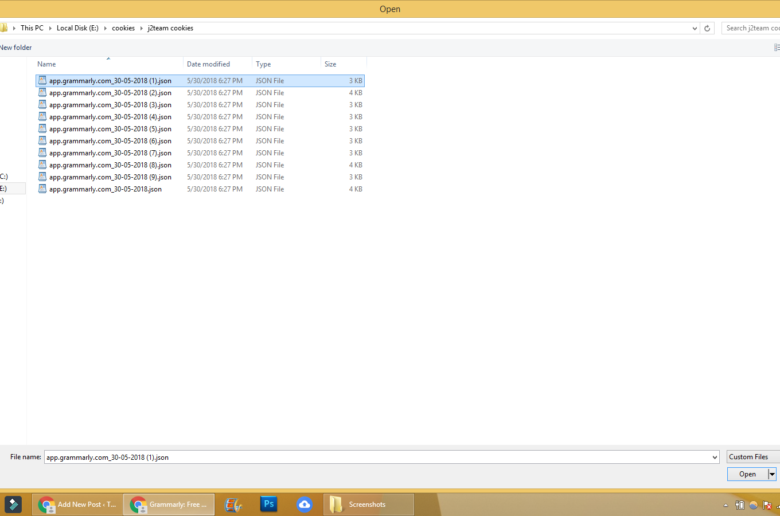Viewport: 780px width, 516px height.
Task: Open the Screenshots folder in taskbar
Action: pos(369,504)
